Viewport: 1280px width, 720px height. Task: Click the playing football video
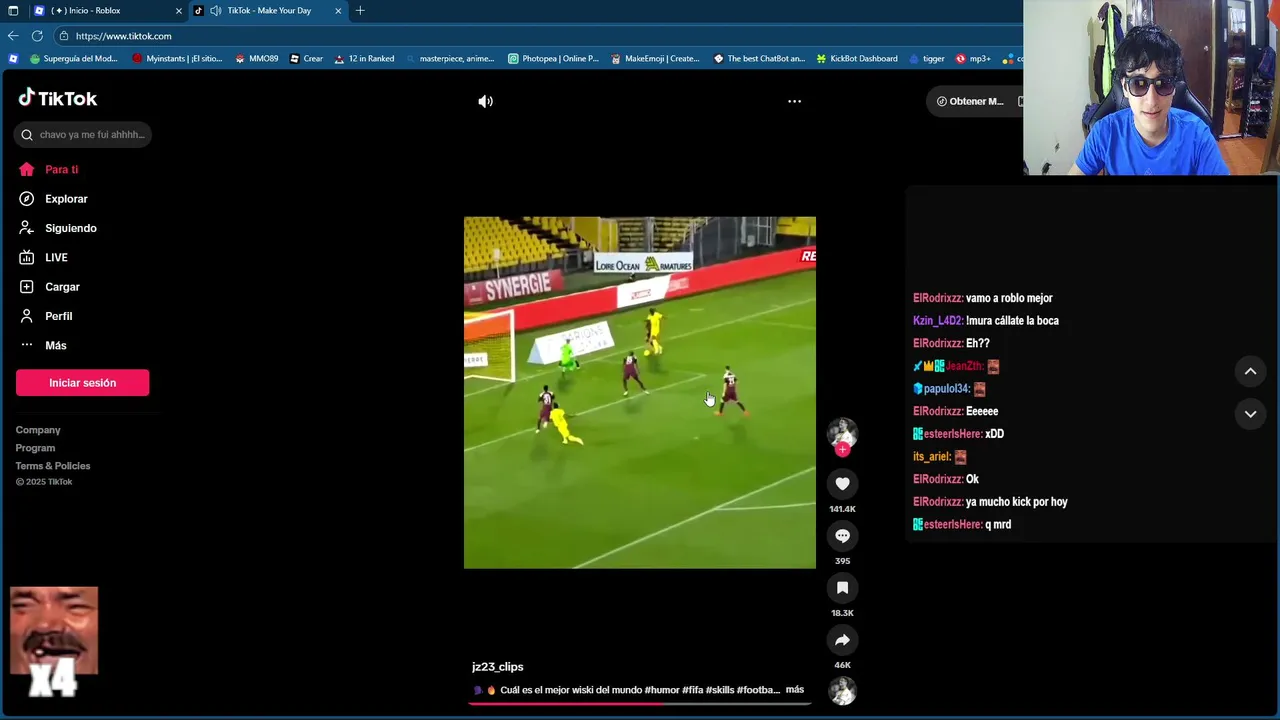(640, 393)
